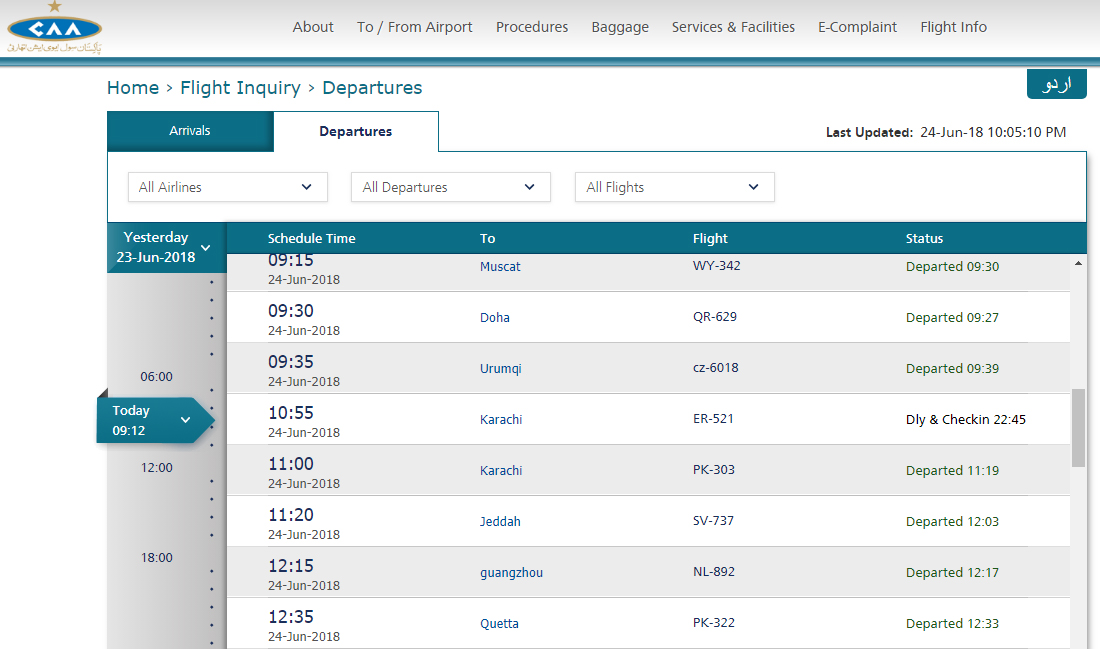Open To / From Airport menu
The image size is (1100, 649).
pyautogui.click(x=415, y=27)
